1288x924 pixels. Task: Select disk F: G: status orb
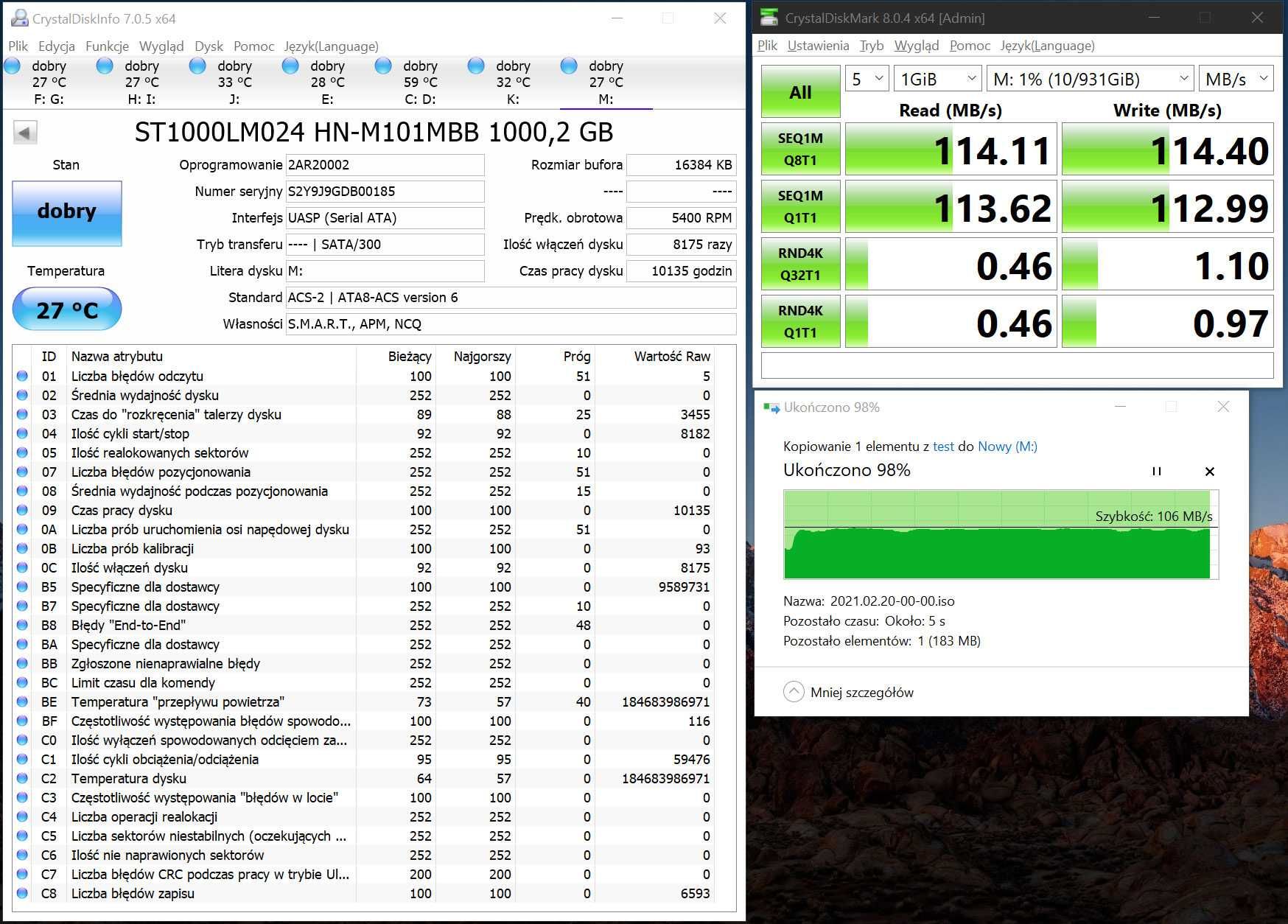pyautogui.click(x=13, y=66)
